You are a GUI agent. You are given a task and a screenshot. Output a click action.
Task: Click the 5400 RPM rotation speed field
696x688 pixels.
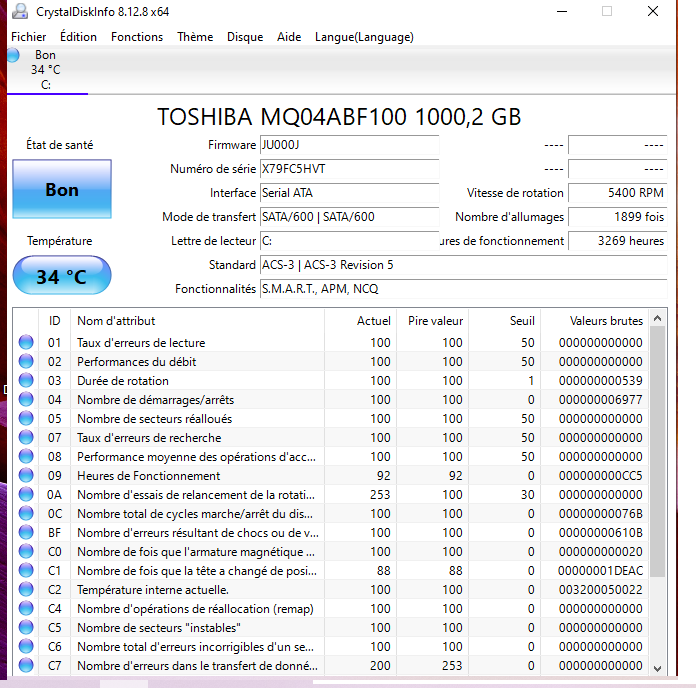(617, 193)
